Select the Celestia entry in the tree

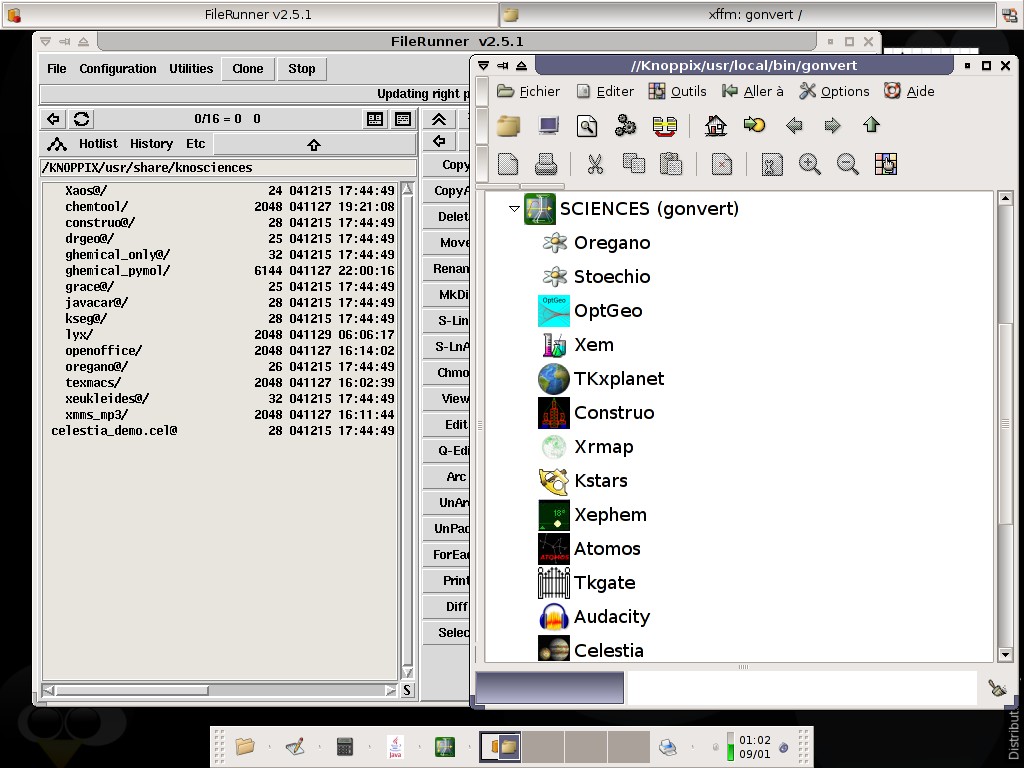coord(608,650)
